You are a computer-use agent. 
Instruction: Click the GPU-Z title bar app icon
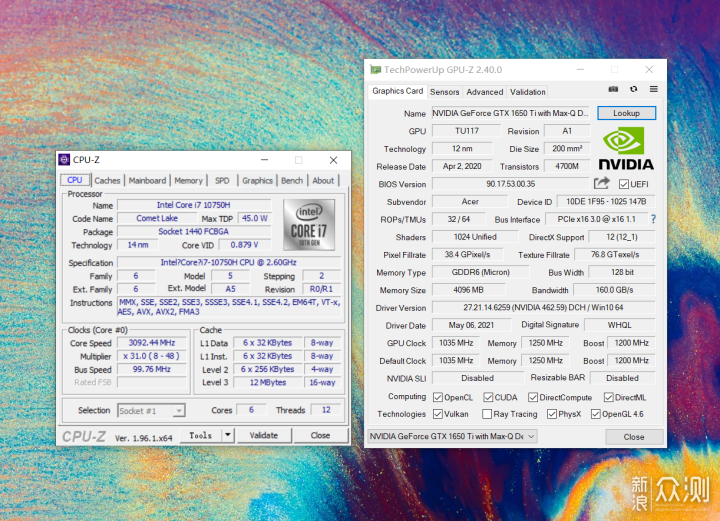coord(376,70)
